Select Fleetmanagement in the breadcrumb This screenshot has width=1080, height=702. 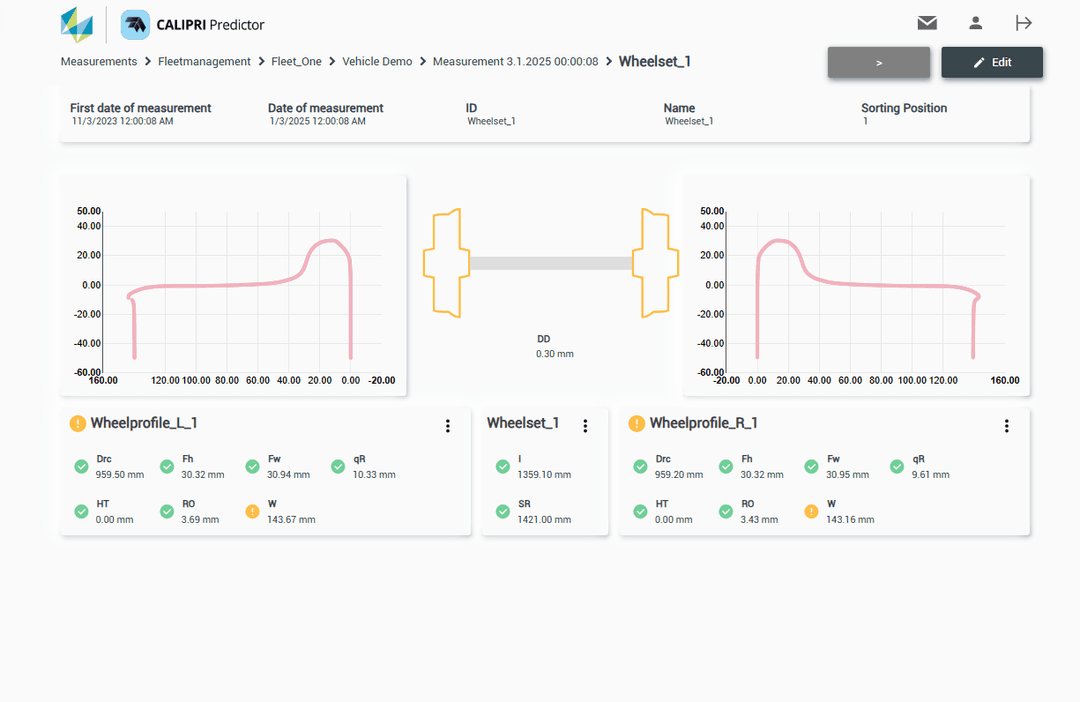204,61
